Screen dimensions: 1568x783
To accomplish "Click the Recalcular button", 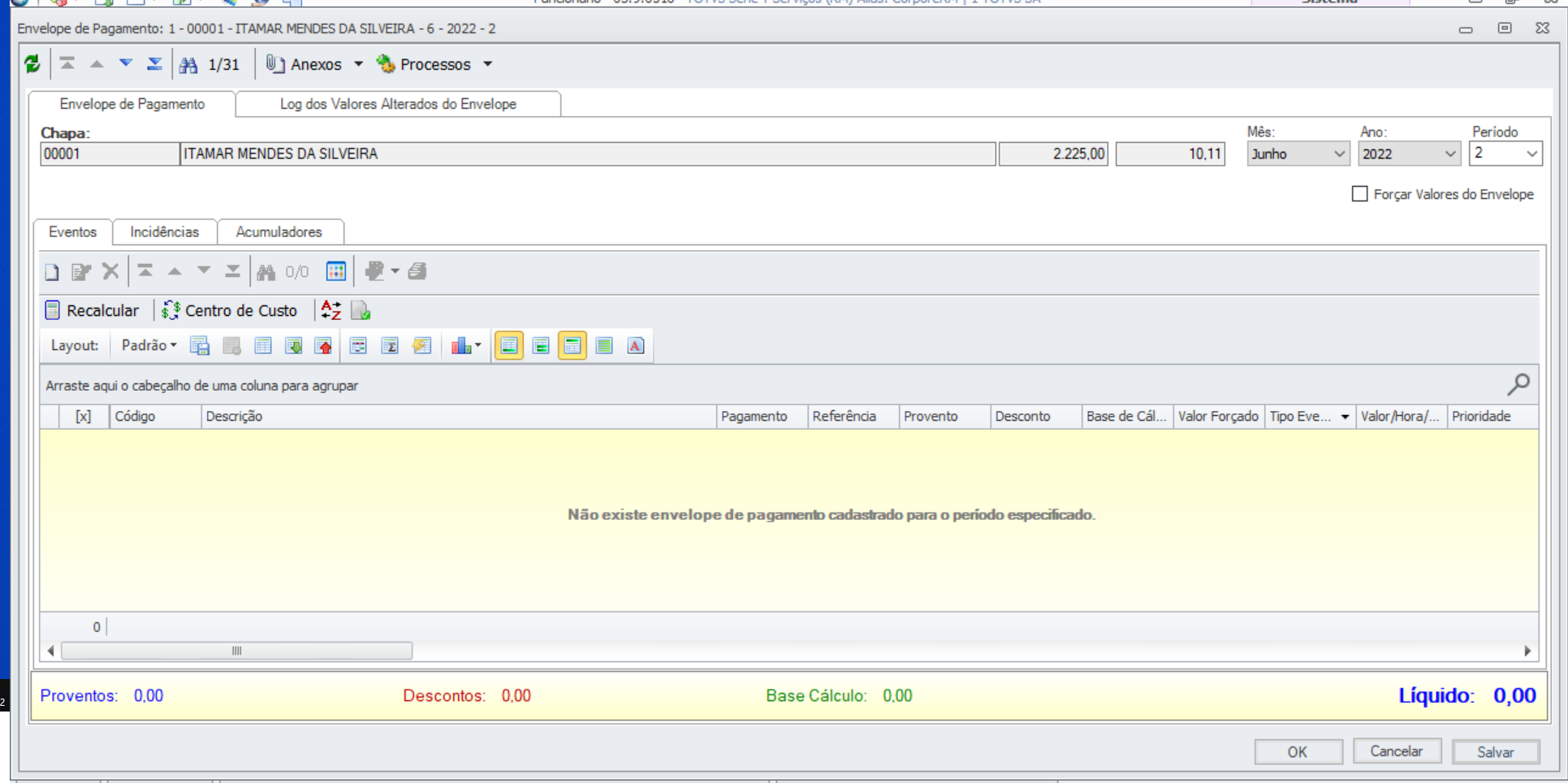I will click(92, 310).
